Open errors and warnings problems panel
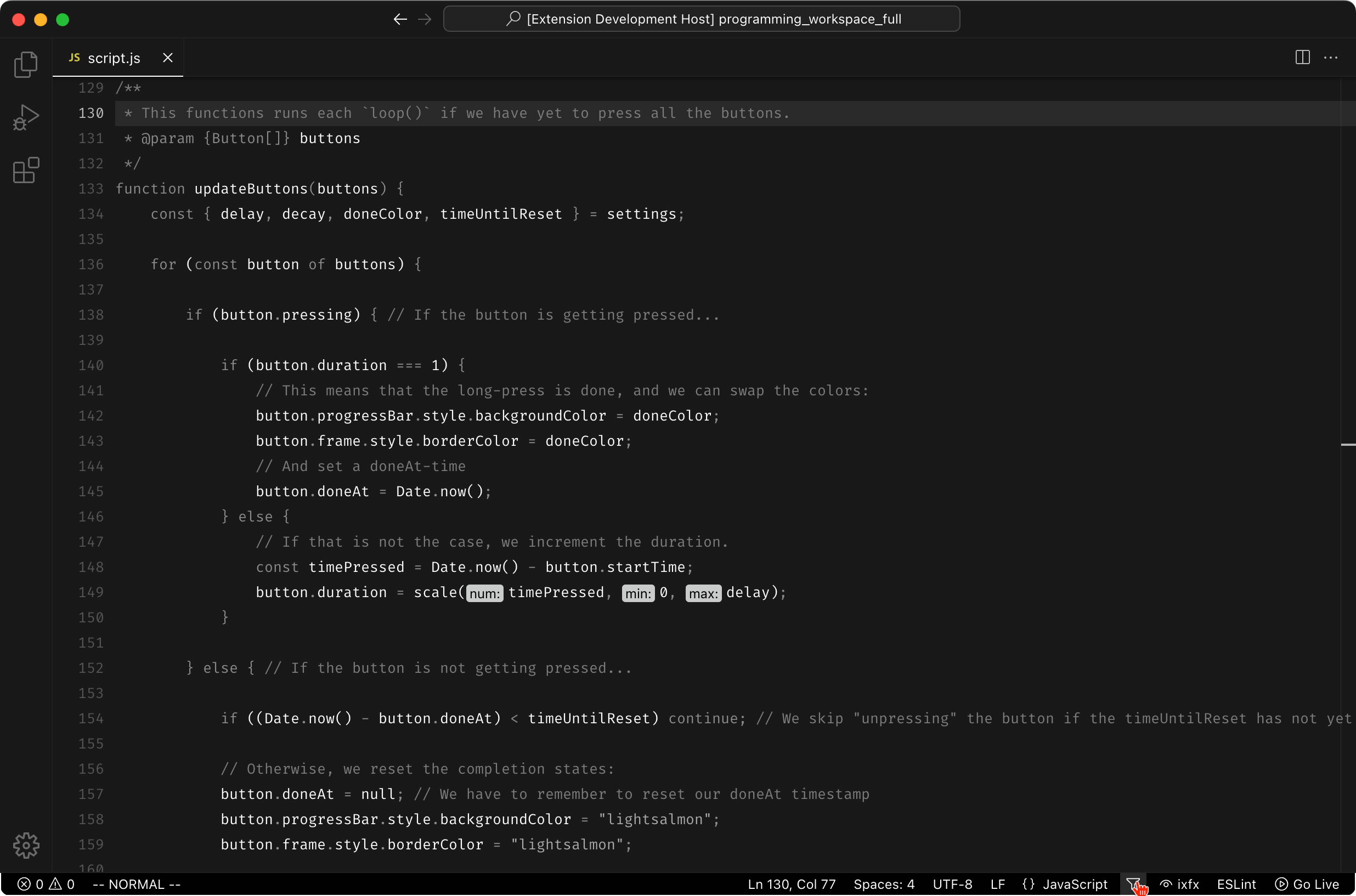 click(x=46, y=884)
